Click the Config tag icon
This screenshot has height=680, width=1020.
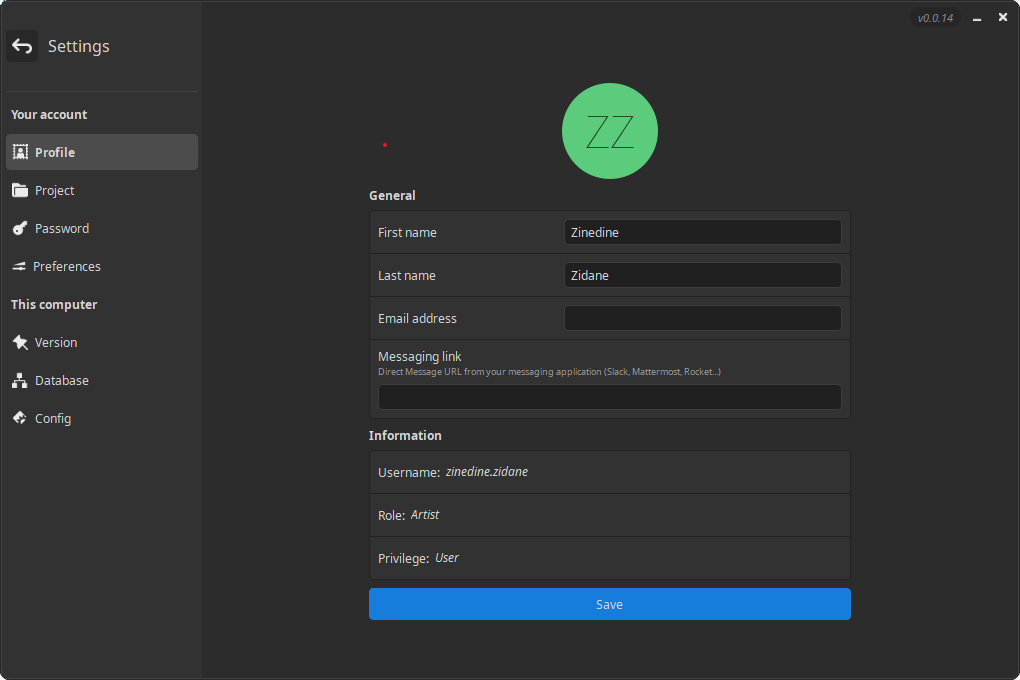(20, 419)
